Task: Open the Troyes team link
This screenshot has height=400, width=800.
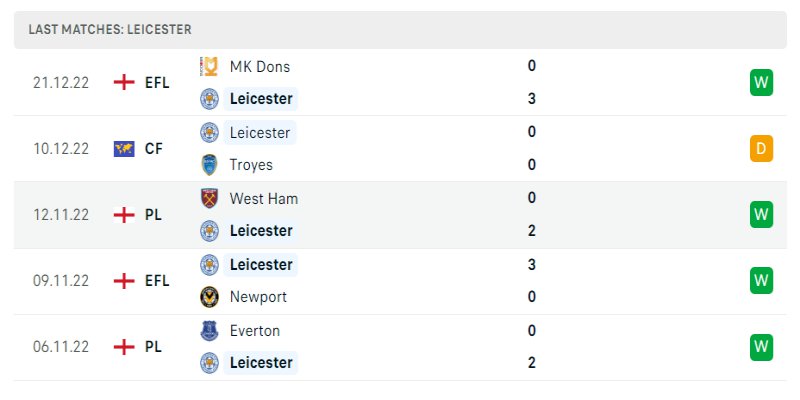Action: click(250, 165)
